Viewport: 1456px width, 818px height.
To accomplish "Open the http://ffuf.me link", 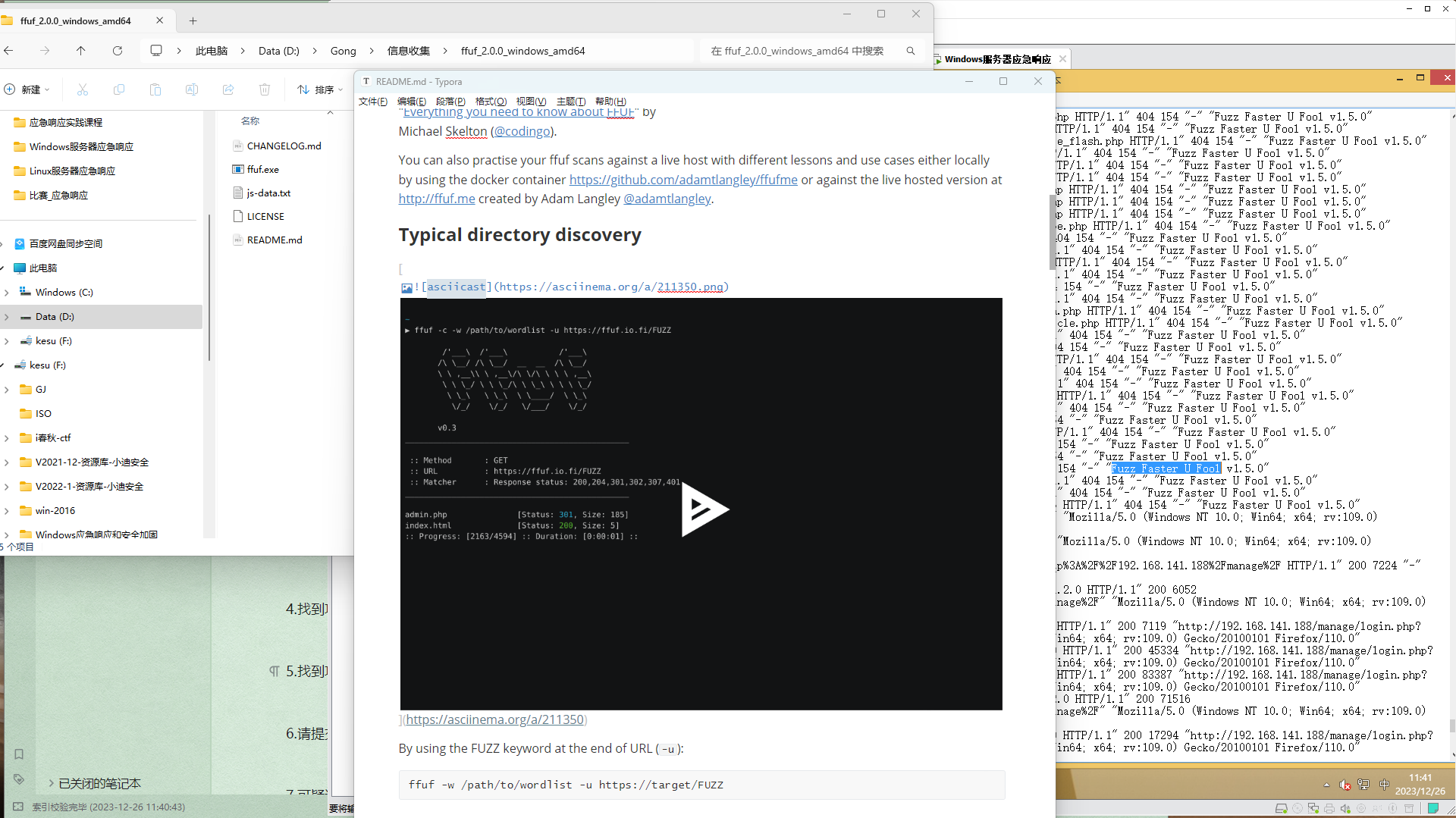I will (437, 199).
